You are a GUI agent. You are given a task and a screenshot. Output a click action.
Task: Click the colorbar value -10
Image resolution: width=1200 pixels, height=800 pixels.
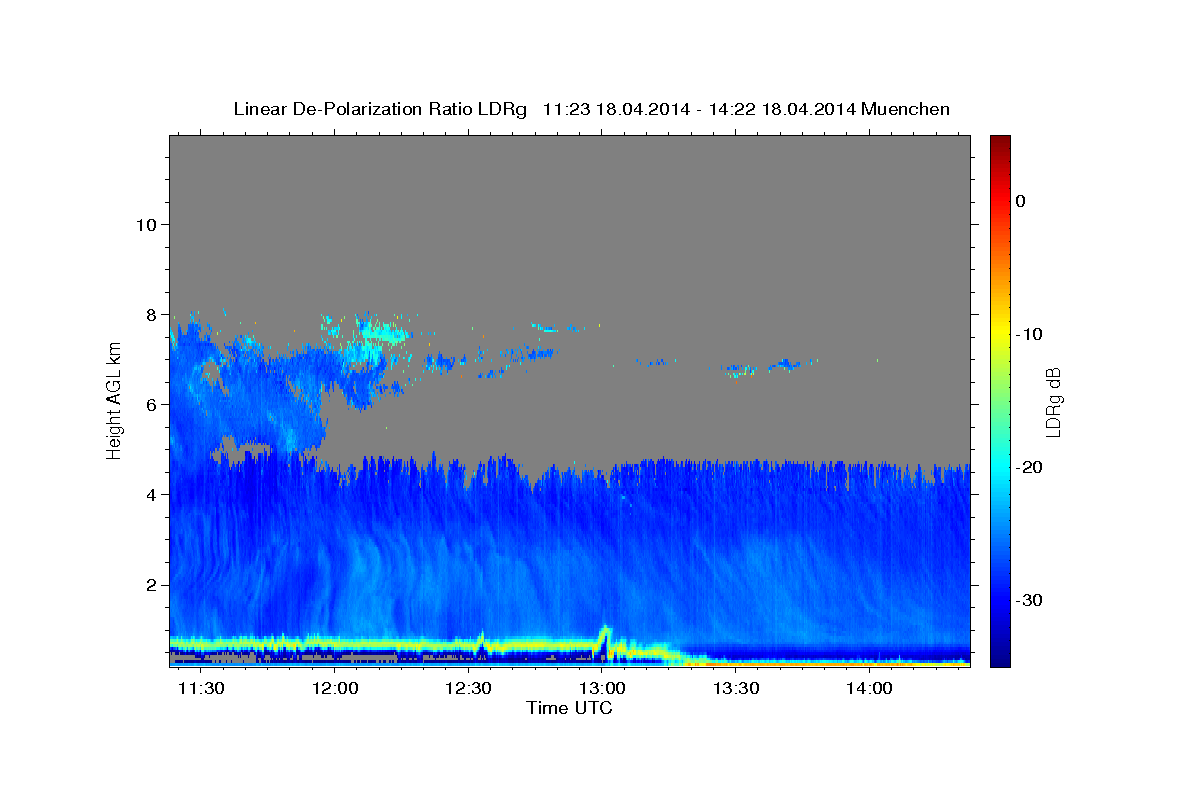click(1029, 334)
